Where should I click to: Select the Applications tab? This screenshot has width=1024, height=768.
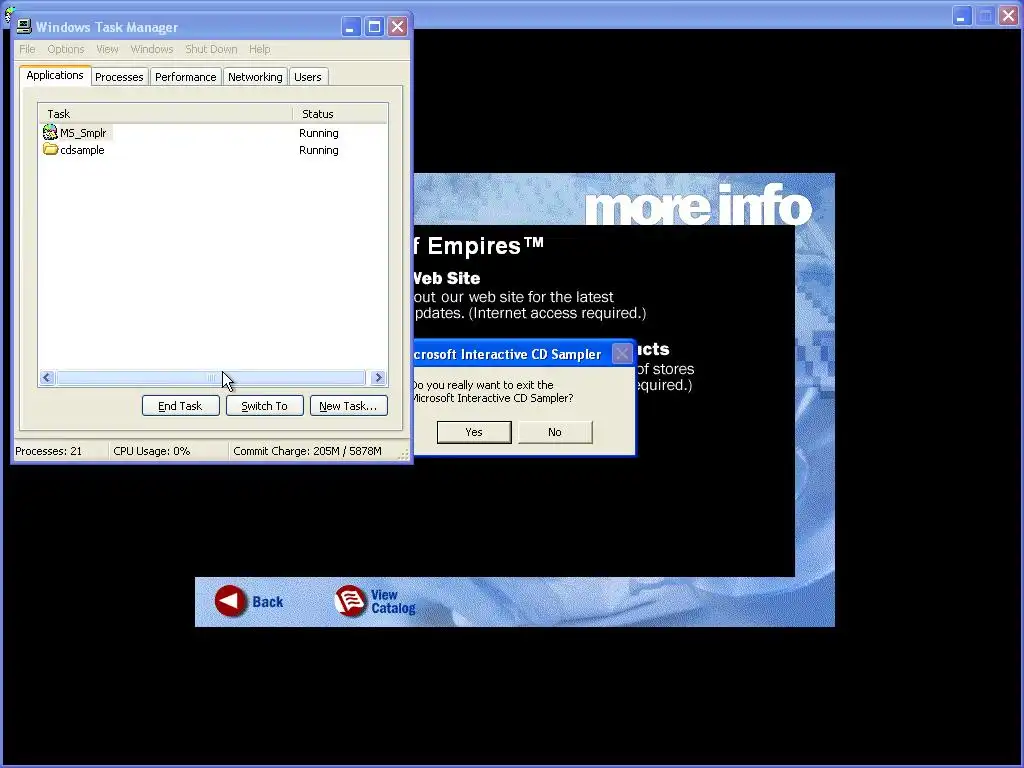coord(55,75)
